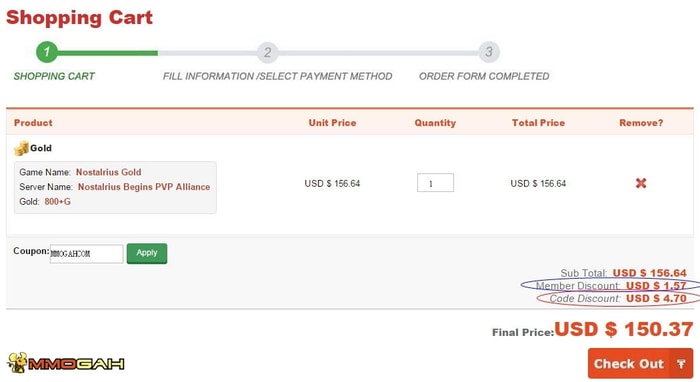Click the Final Price amount

click(624, 329)
